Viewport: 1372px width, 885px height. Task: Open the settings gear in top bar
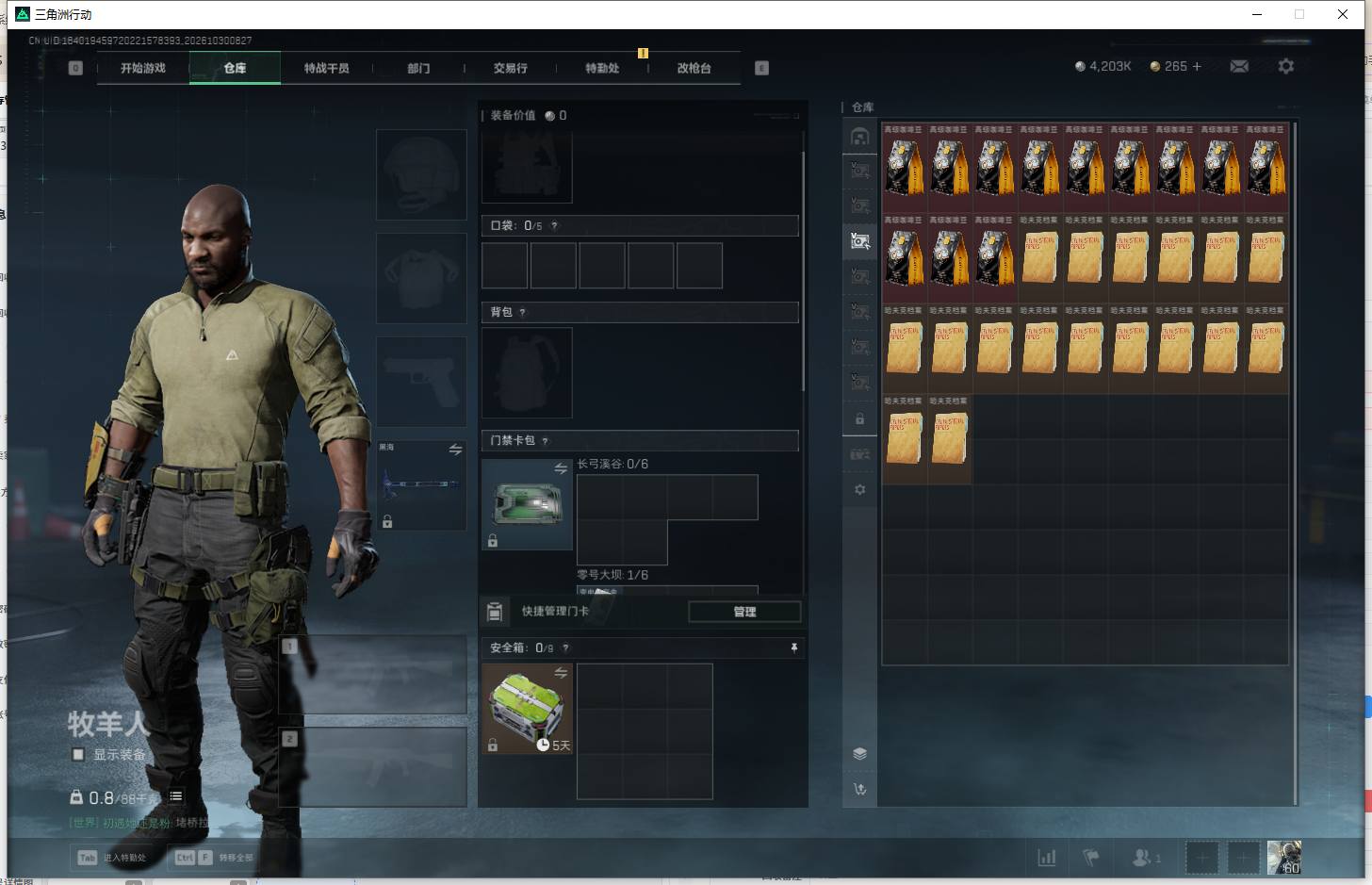coord(1285,66)
